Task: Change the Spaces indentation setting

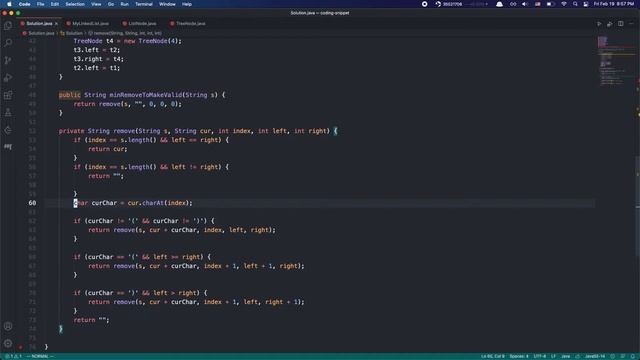Action: tap(519, 356)
